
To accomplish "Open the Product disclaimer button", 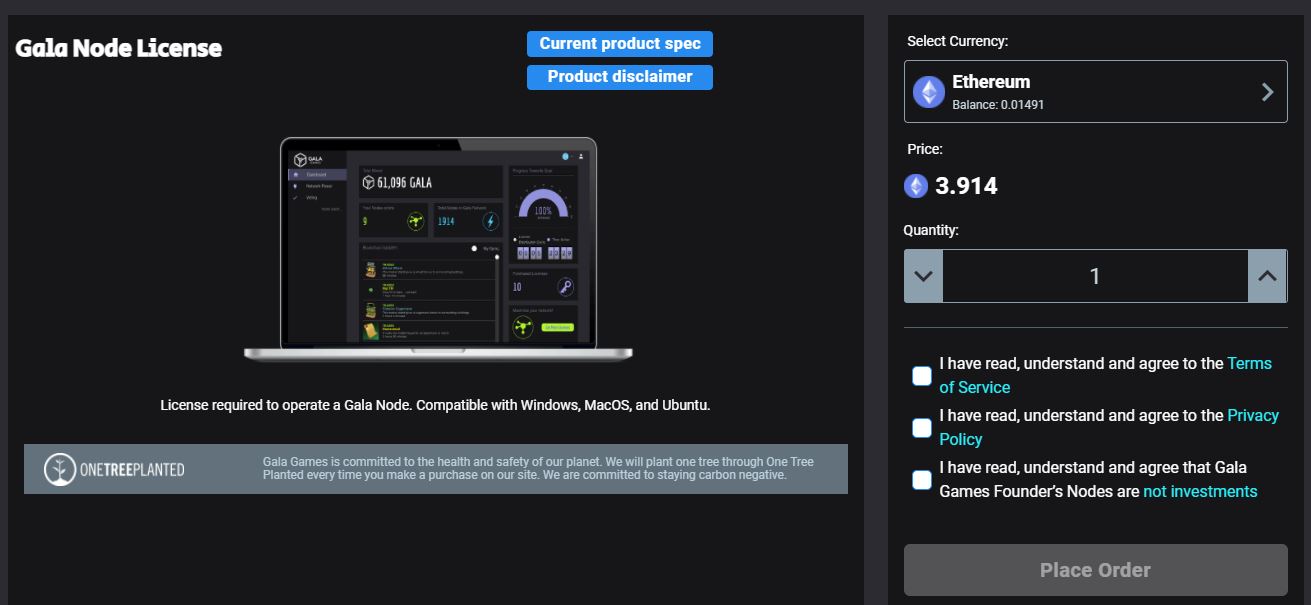I will (x=620, y=77).
